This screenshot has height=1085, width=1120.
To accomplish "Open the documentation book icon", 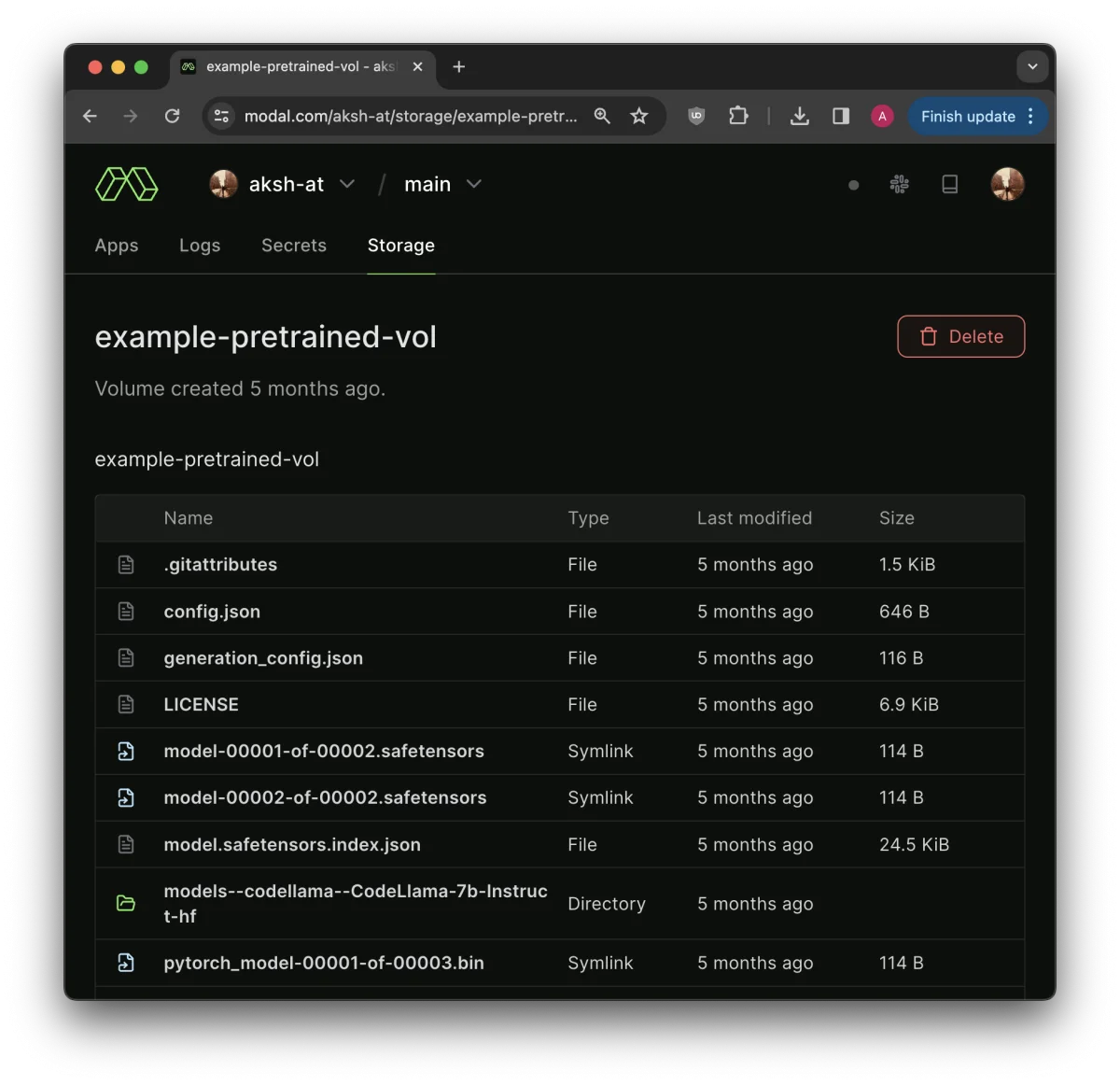I will point(950,184).
